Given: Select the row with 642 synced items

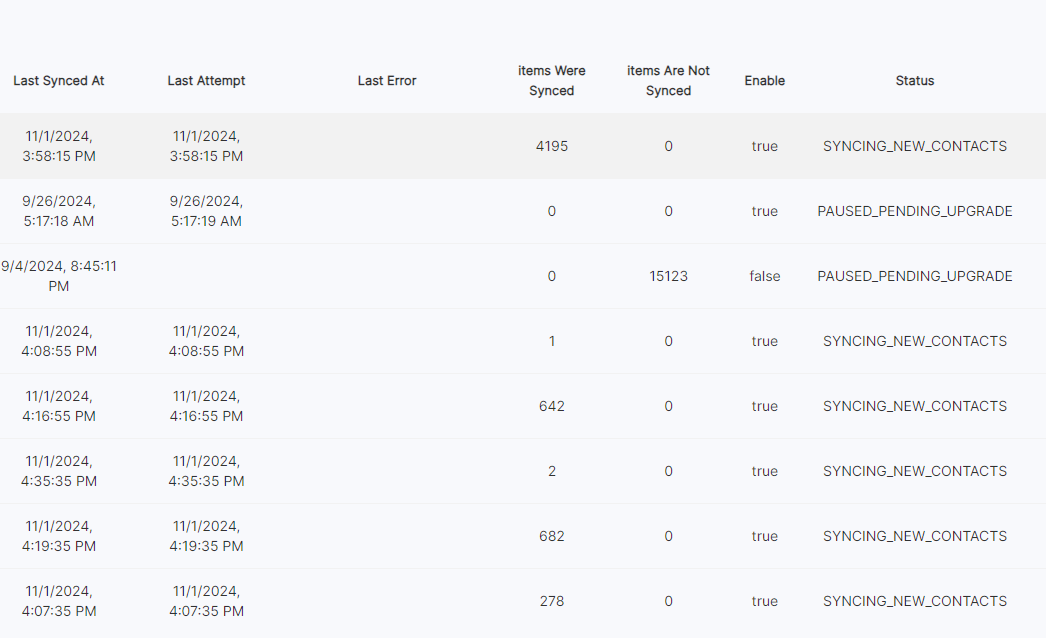Looking at the screenshot, I should coord(552,406).
